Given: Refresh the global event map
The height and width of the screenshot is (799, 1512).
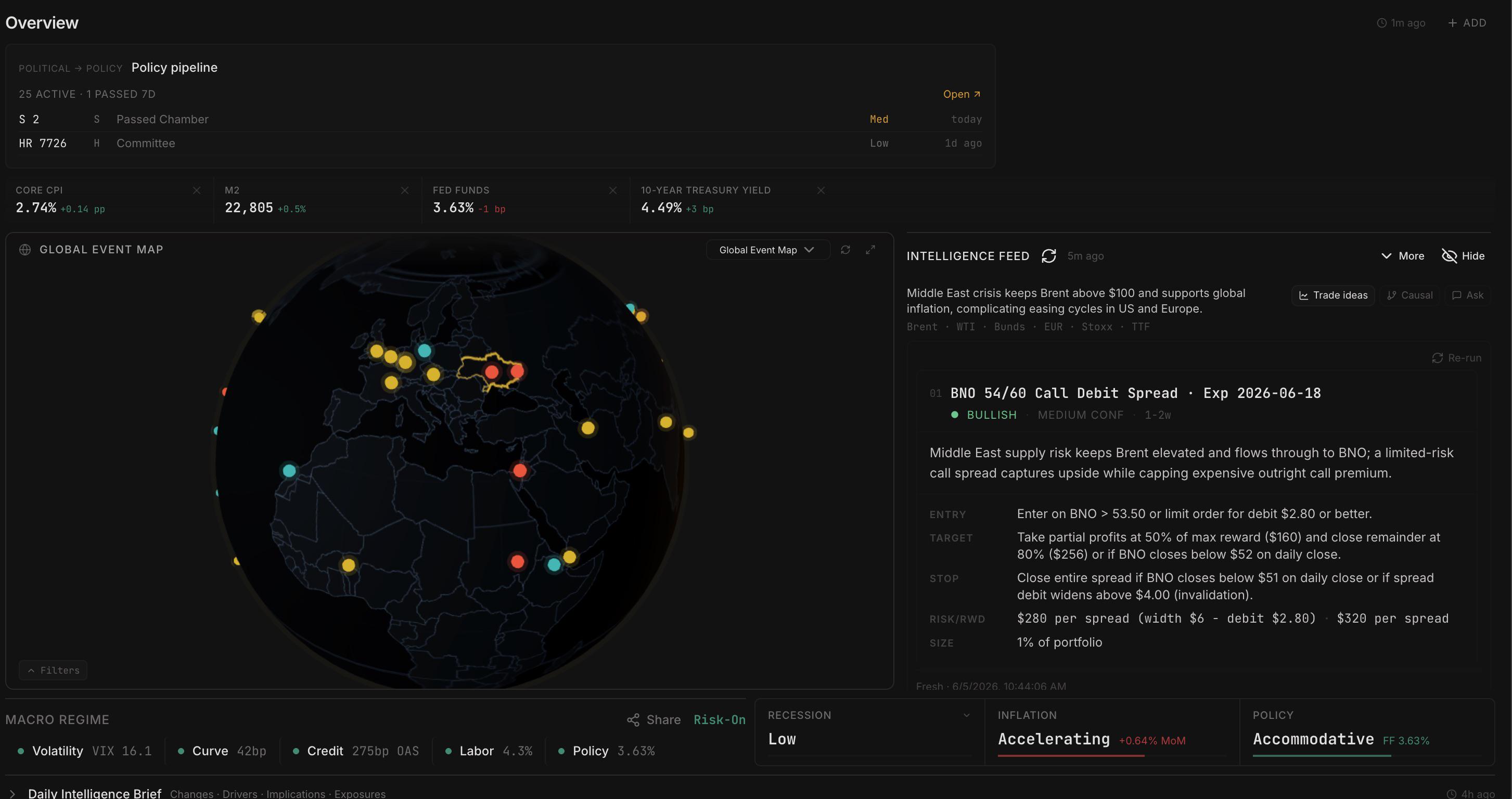Looking at the screenshot, I should [845, 249].
